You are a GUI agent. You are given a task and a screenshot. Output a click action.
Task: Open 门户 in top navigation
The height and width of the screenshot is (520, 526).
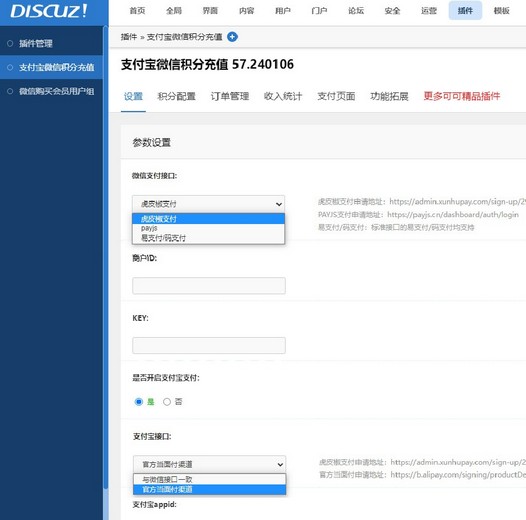pos(319,11)
